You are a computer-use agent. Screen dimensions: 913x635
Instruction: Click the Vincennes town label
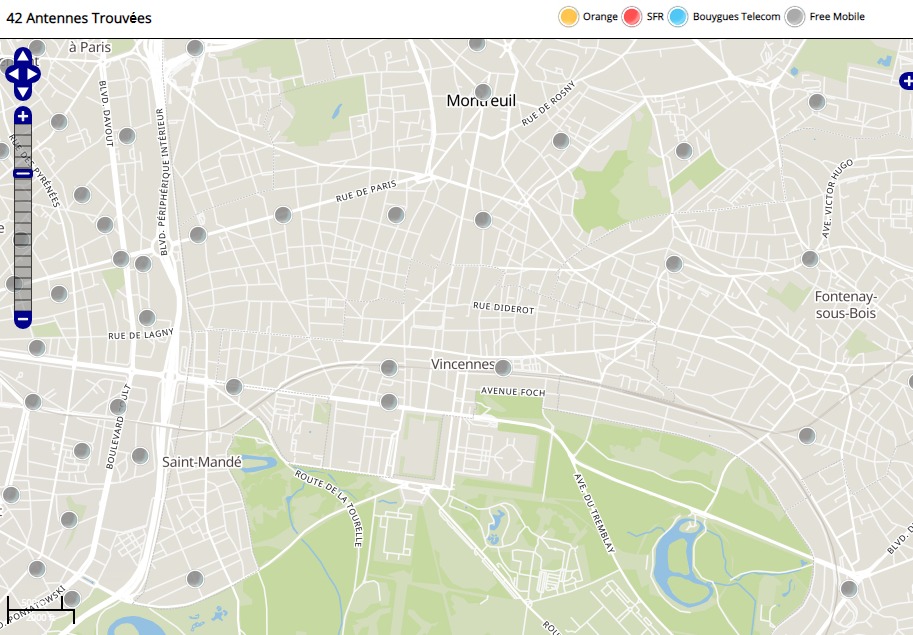(463, 364)
